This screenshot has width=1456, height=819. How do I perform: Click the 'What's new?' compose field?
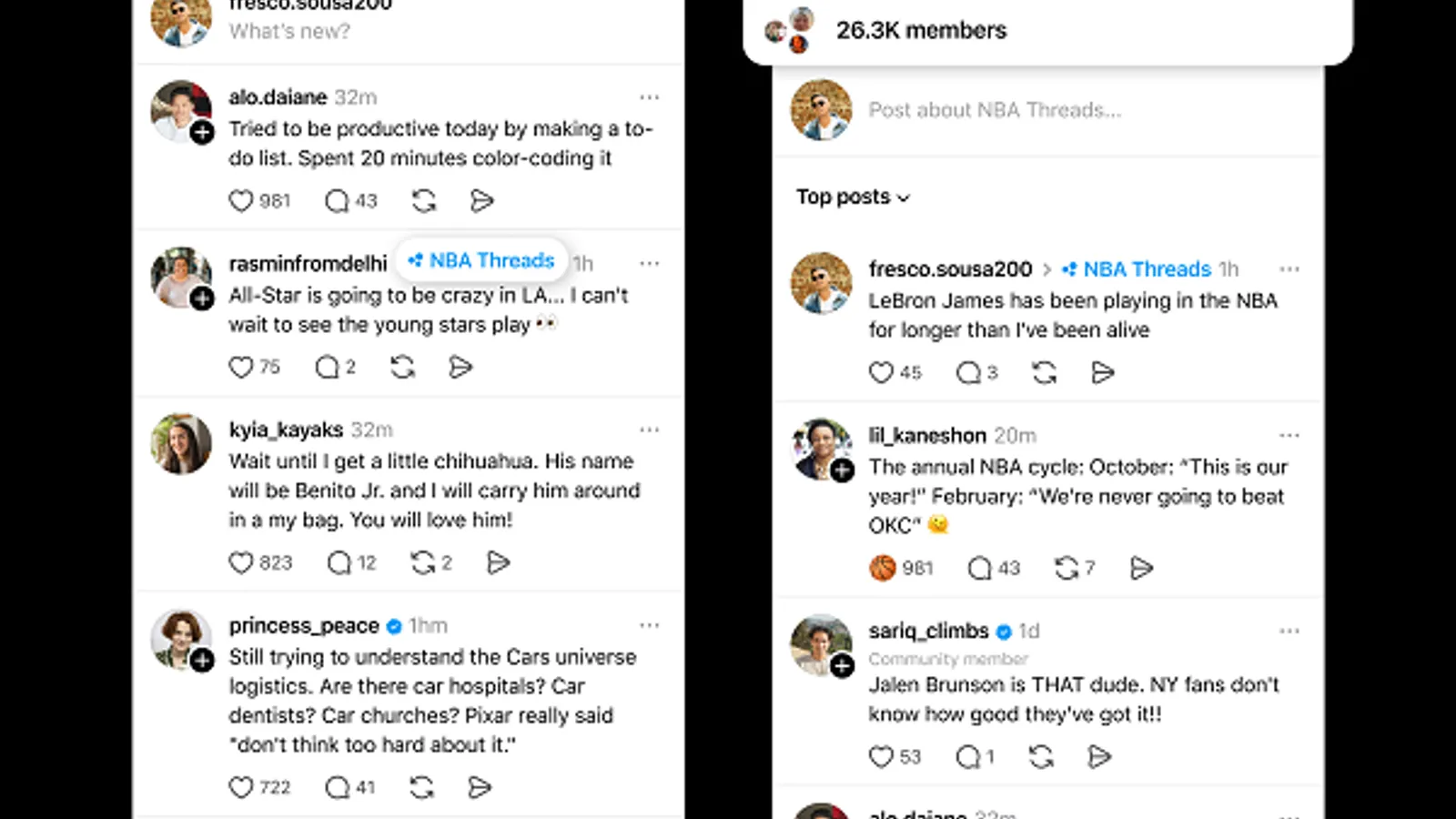pos(289,31)
